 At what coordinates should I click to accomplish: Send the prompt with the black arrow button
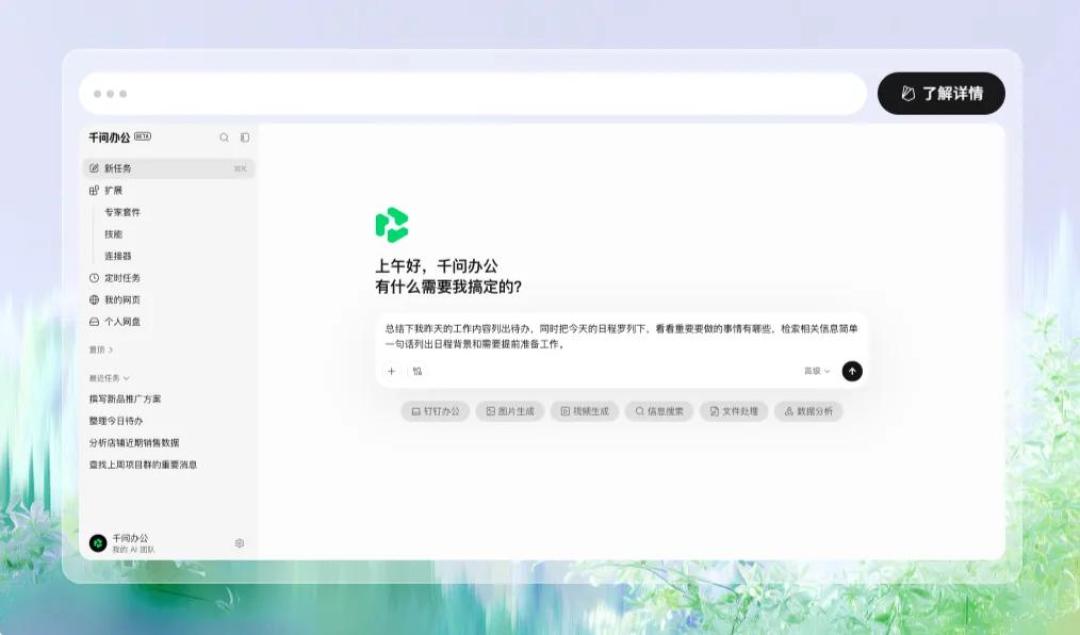coord(852,371)
